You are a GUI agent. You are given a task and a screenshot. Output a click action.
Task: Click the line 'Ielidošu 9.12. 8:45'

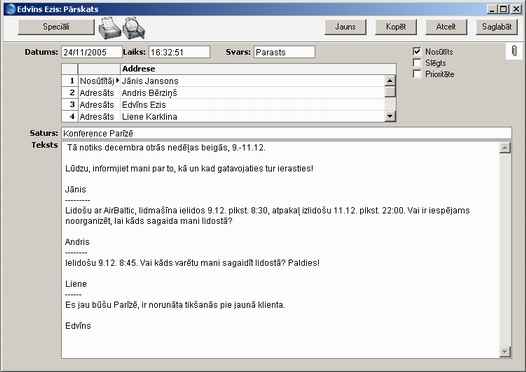(x=192, y=263)
